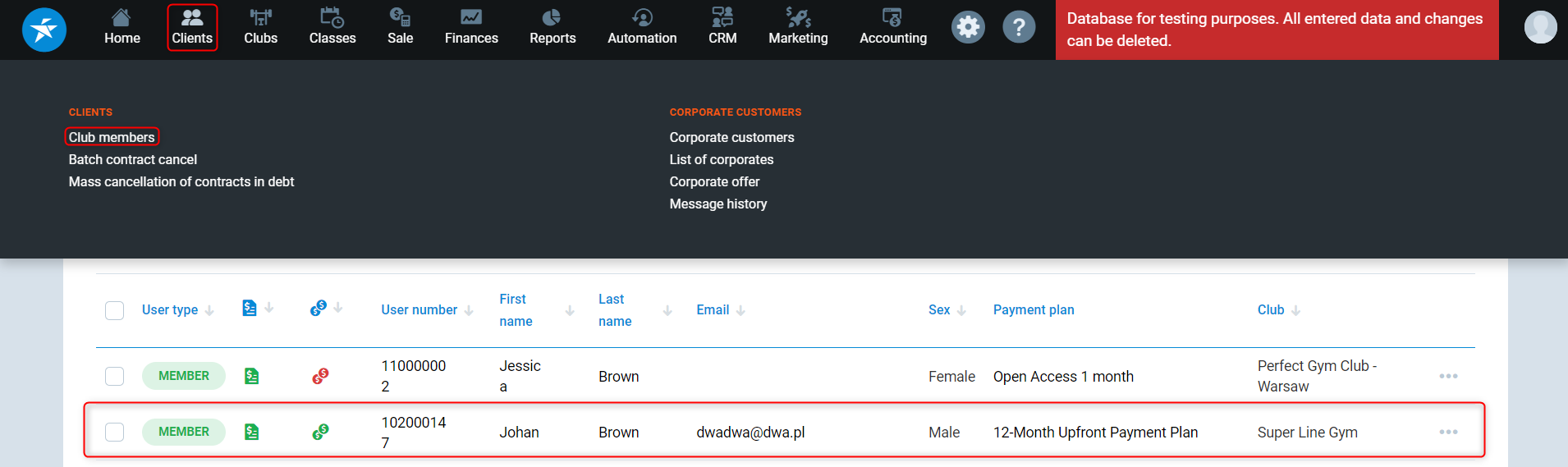Click the MEMBER badge for Jessica Brown

[x=184, y=376]
